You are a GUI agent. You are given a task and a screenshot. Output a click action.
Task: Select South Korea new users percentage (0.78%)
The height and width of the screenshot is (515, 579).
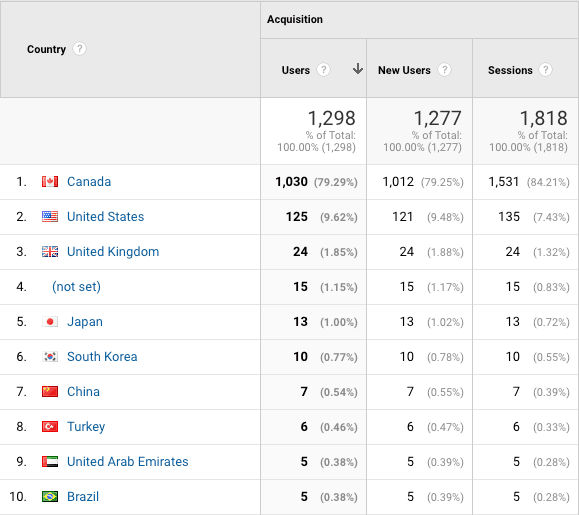pos(445,357)
